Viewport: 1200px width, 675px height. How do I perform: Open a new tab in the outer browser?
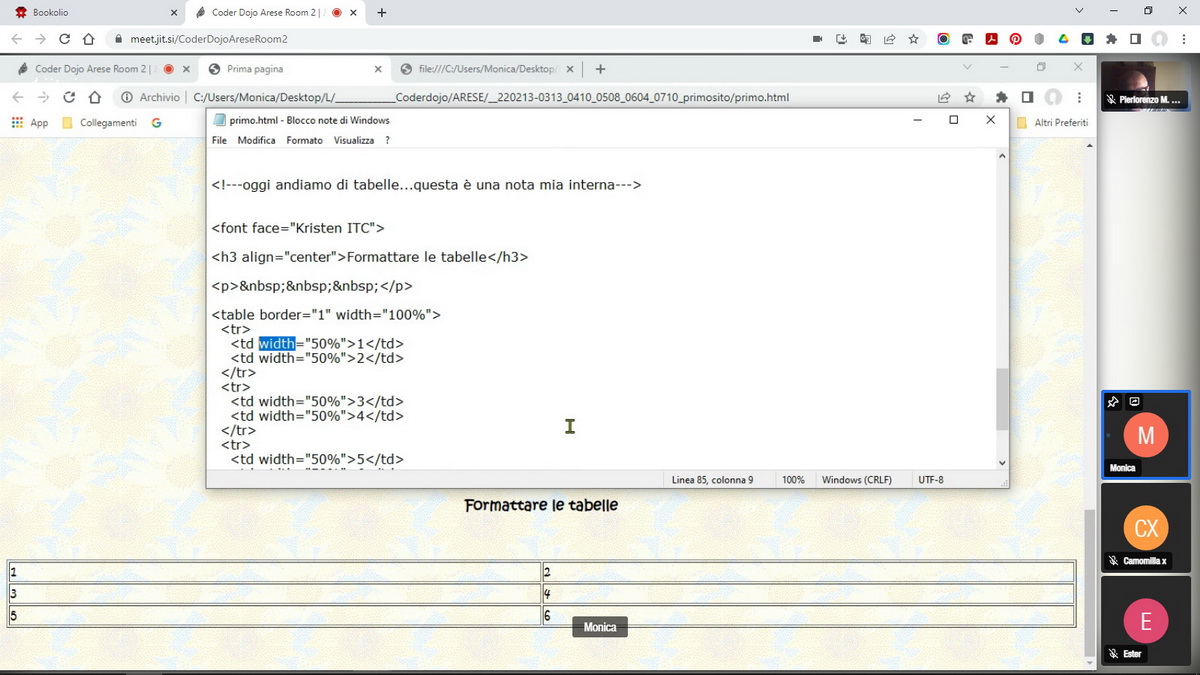pos(382,12)
